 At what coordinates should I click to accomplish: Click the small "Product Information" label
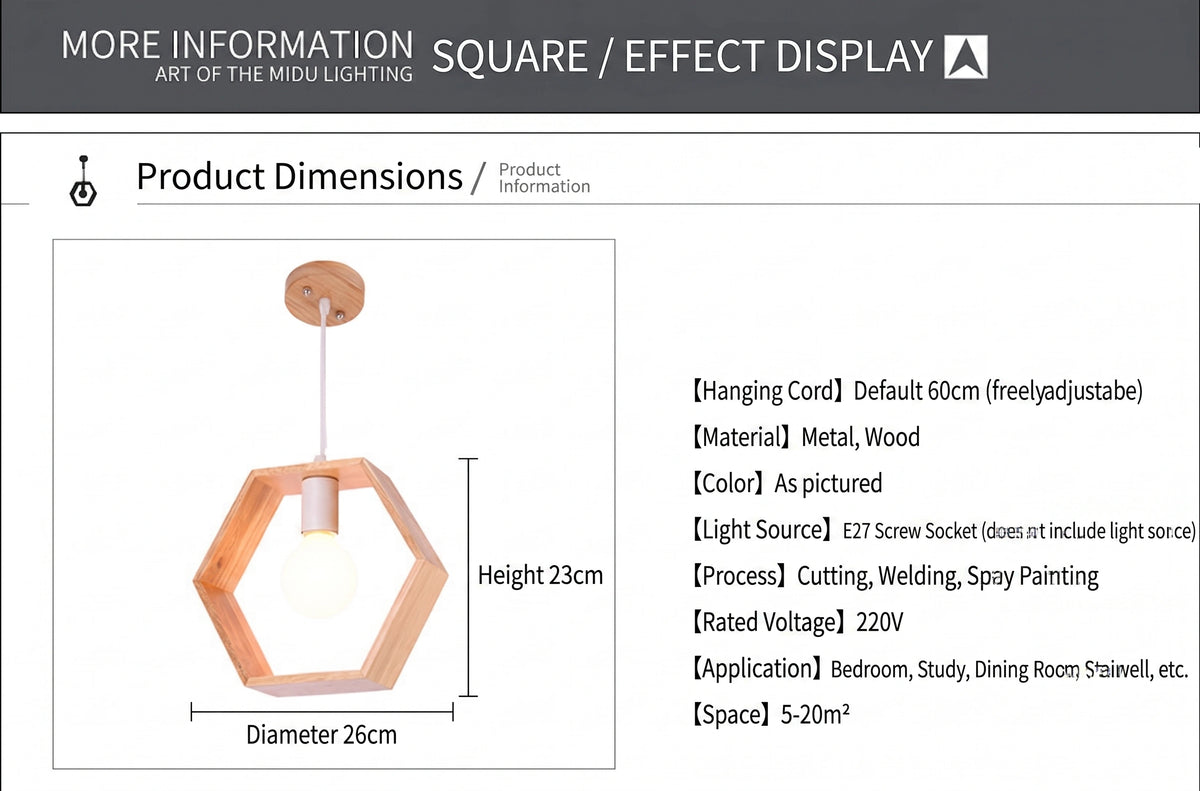point(544,178)
